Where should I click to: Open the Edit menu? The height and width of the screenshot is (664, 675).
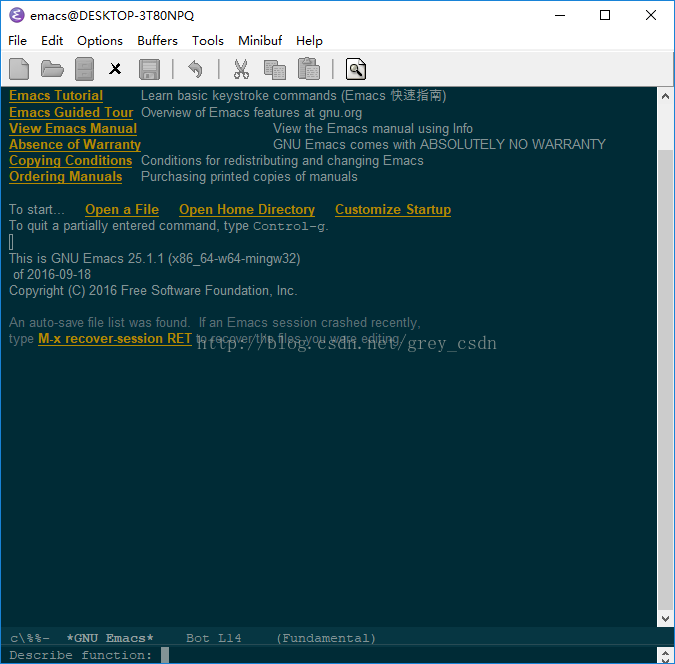pos(52,40)
